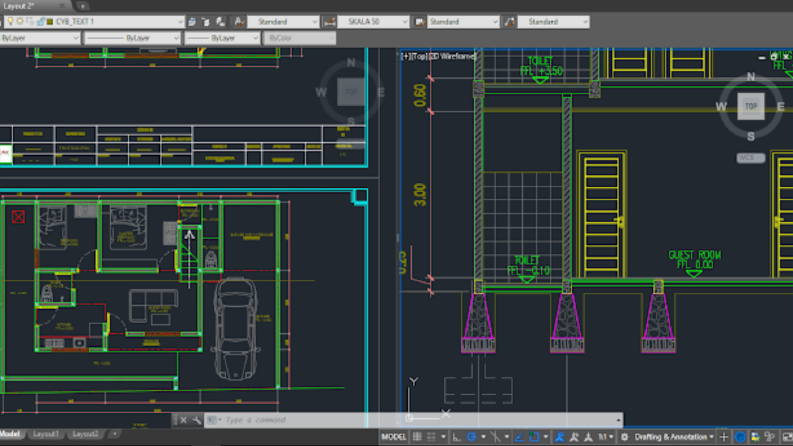Click the new drawing plus tab
This screenshot has width=793, height=446.
(x=82, y=6)
